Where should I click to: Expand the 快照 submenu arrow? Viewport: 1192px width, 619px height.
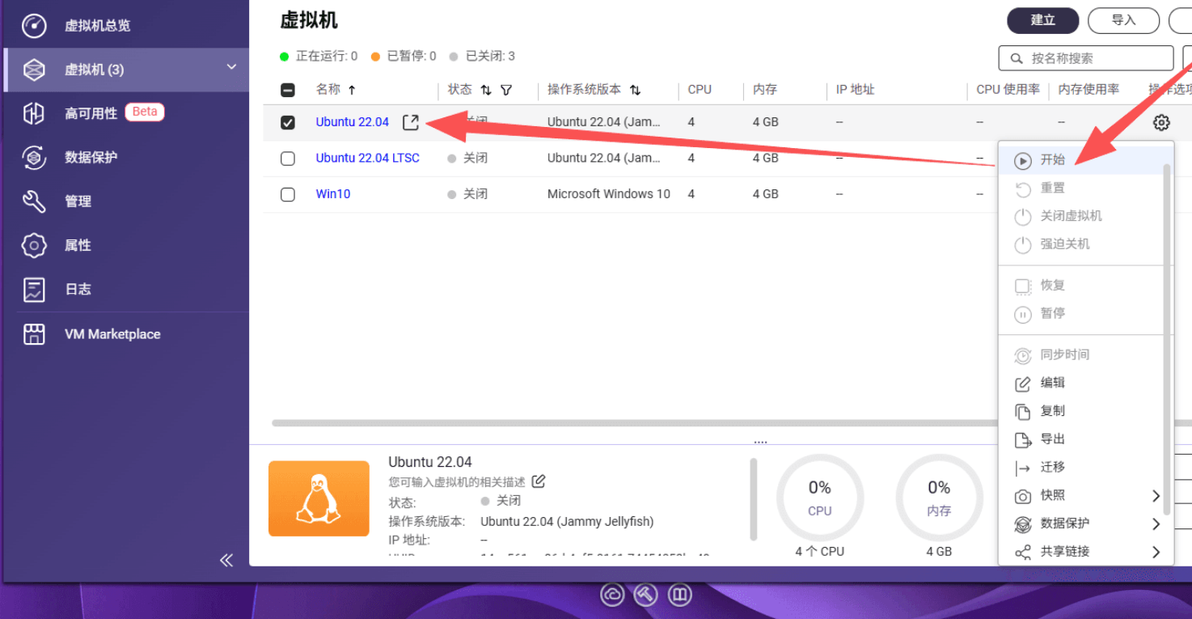(x=1156, y=496)
